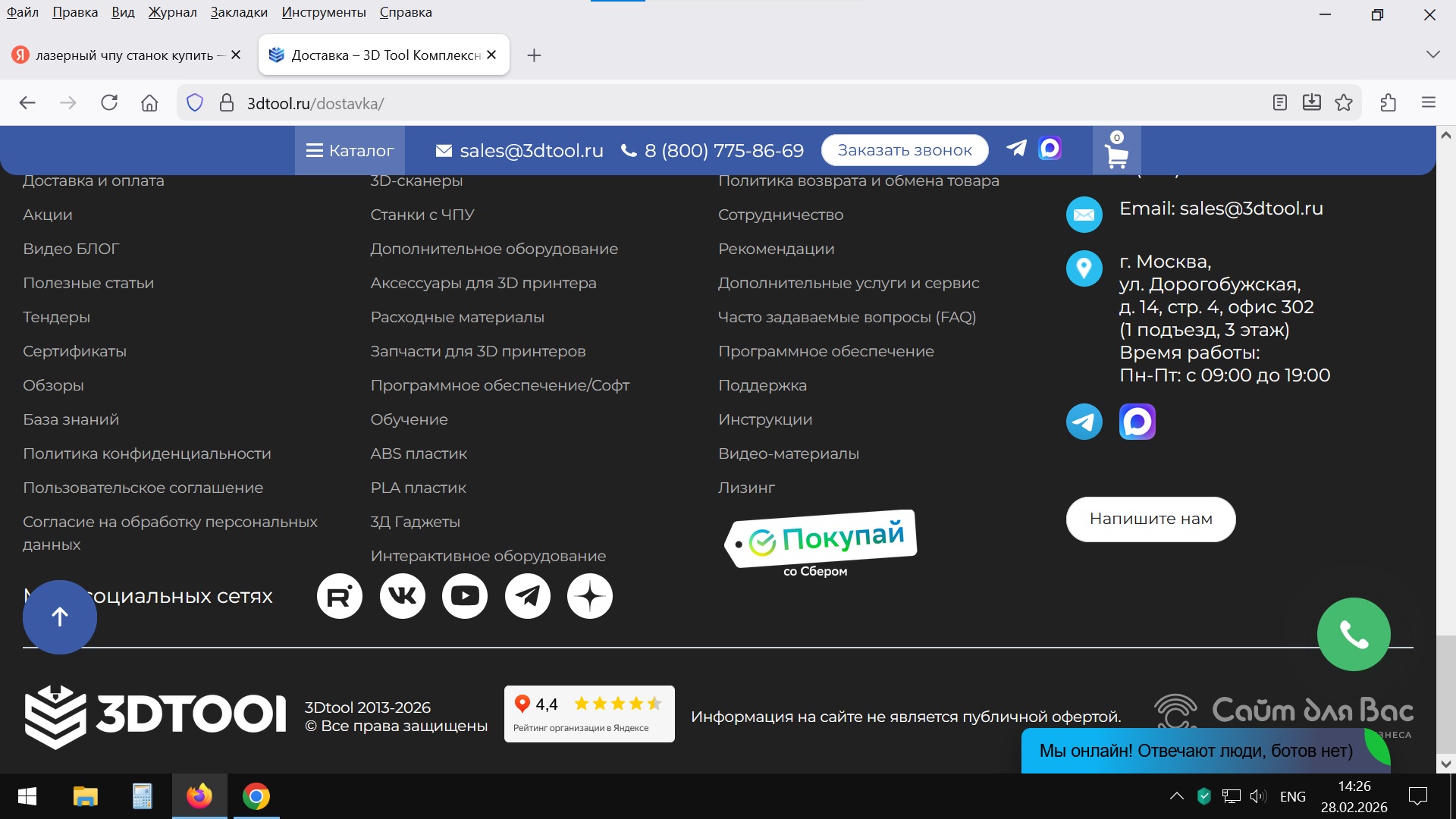Open the Max messenger icon in header
This screenshot has width=1456, height=819.
click(x=1050, y=149)
